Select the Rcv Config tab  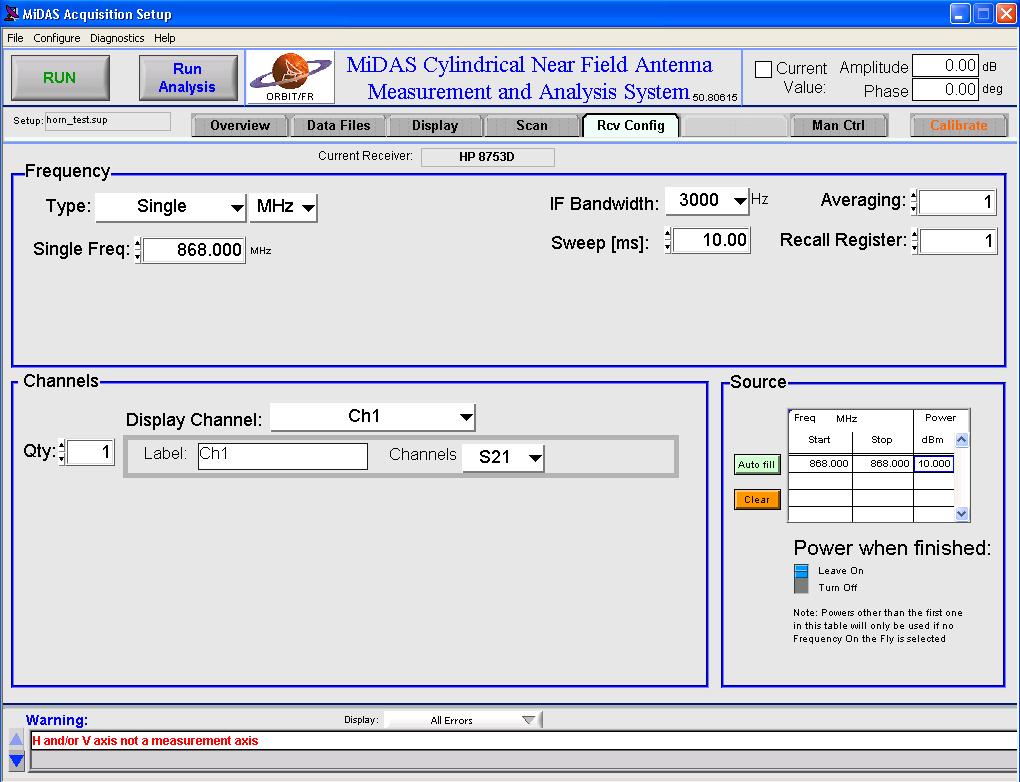pyautogui.click(x=630, y=126)
